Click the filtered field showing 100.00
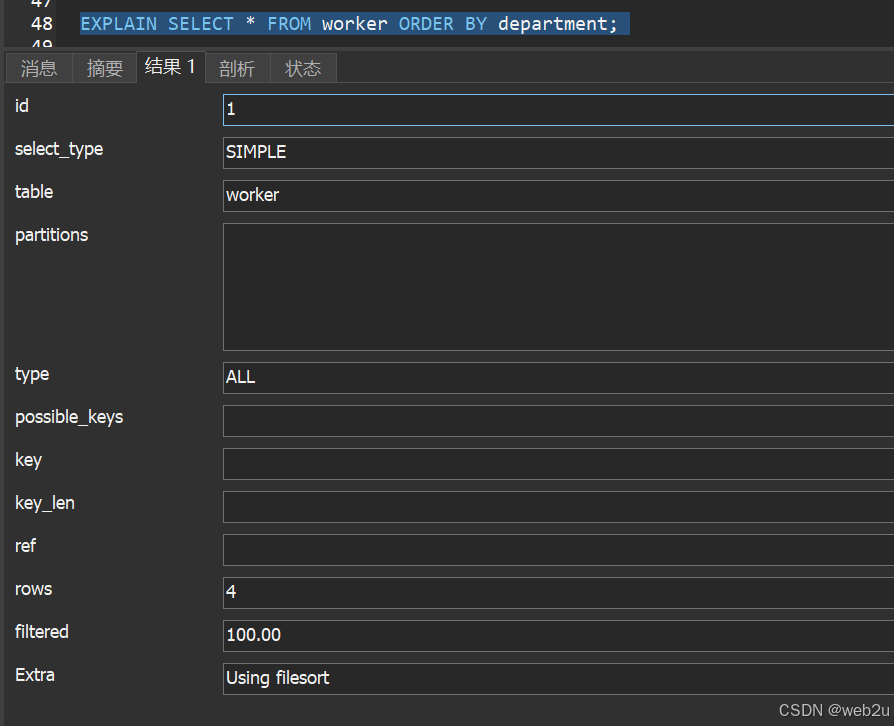Viewport: 894px width, 726px height. pos(558,636)
